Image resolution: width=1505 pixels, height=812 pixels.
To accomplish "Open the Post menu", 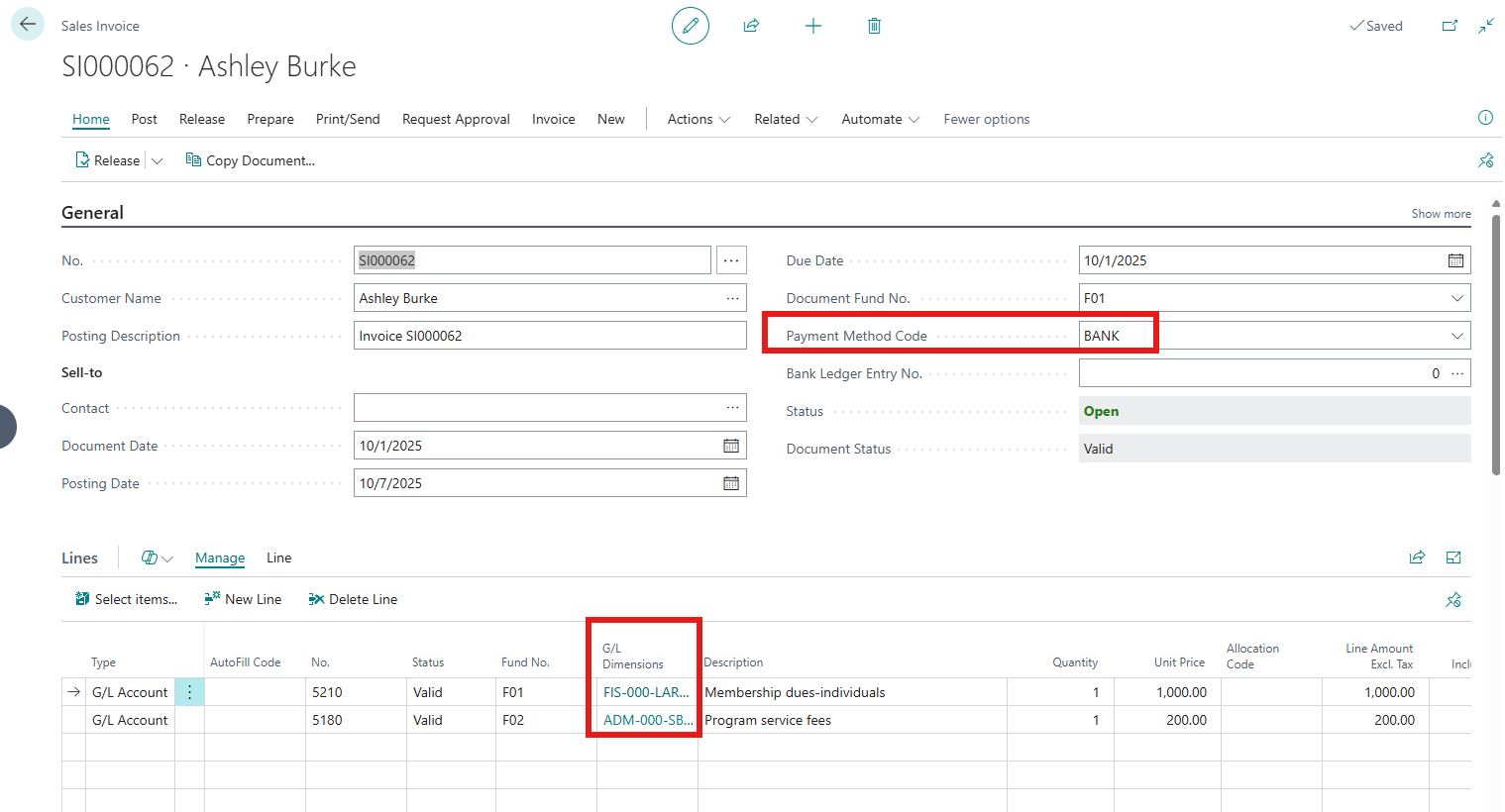I will (145, 119).
